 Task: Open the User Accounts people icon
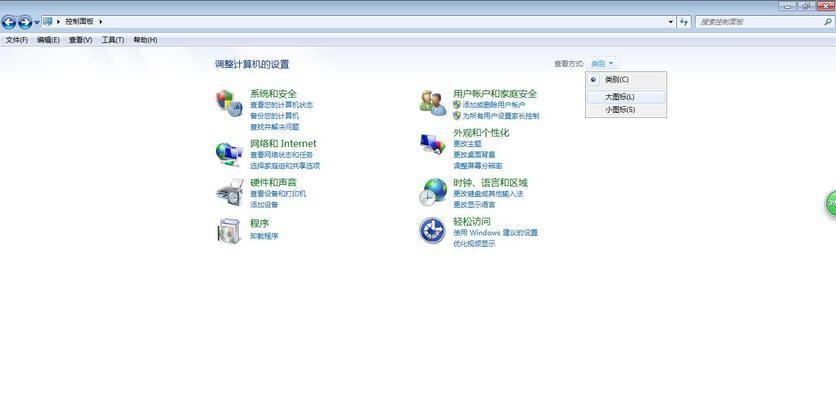pyautogui.click(x=432, y=103)
